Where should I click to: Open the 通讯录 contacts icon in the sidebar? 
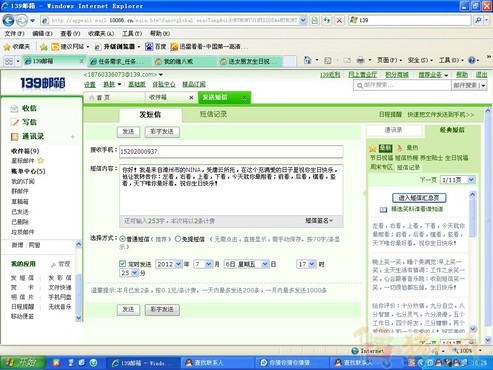(x=14, y=136)
